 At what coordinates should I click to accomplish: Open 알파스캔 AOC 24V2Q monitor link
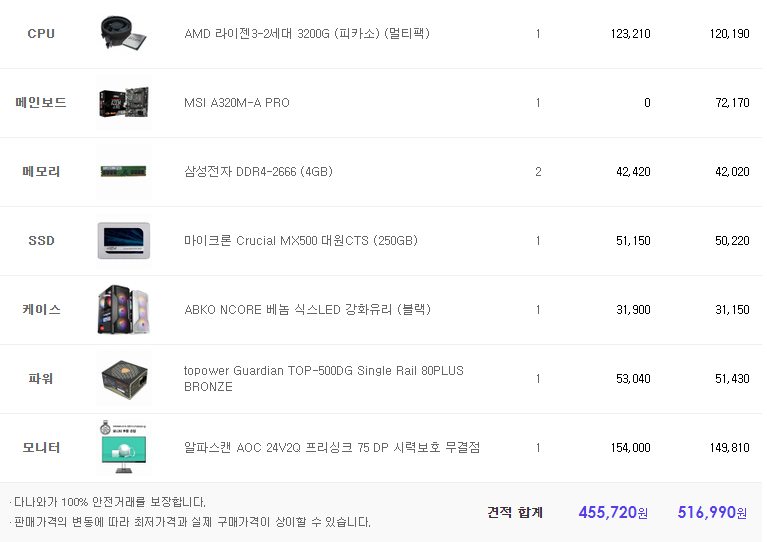click(332, 448)
